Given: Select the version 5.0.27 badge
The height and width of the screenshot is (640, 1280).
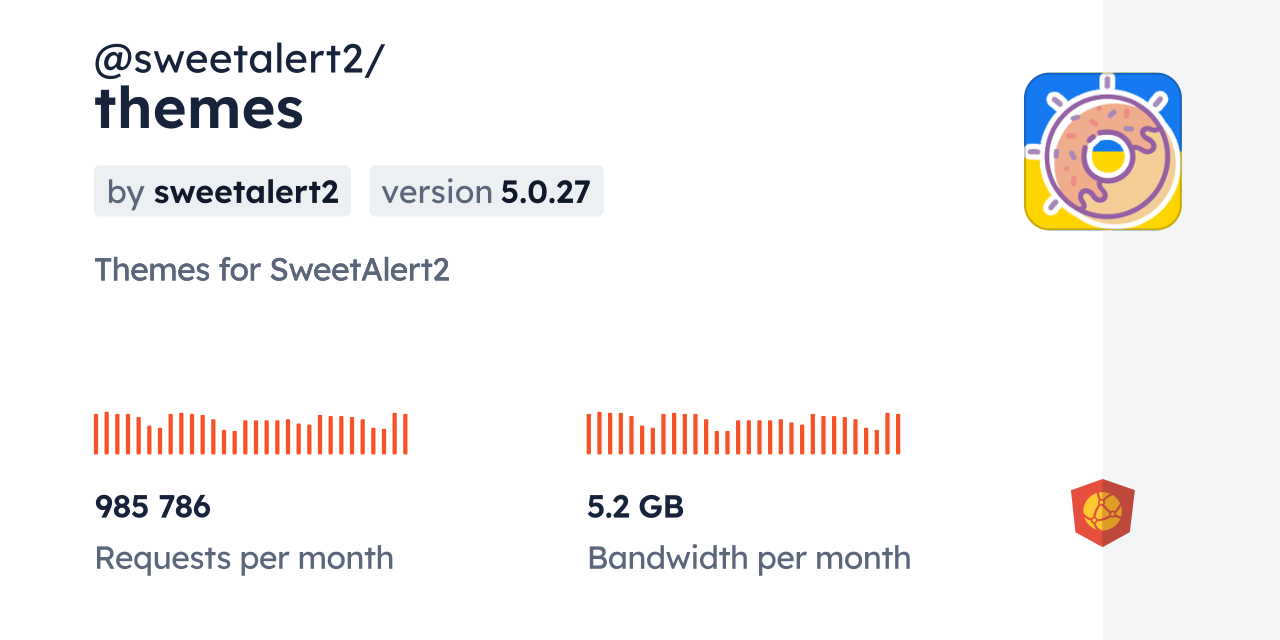Looking at the screenshot, I should click(x=486, y=191).
